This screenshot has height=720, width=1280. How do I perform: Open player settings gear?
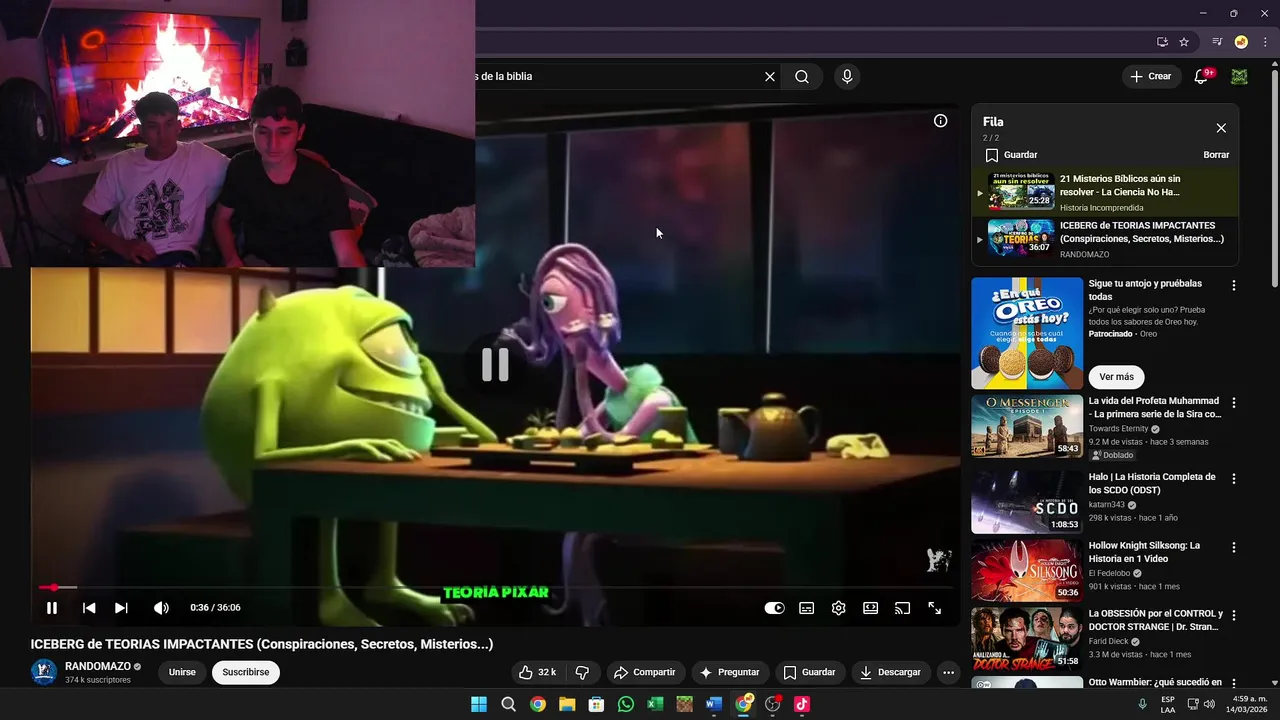(x=838, y=607)
